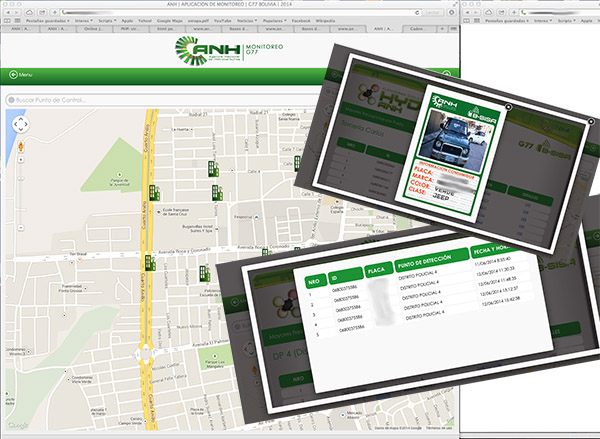
Task: Open the YouTube bookmark
Action: [x=222, y=21]
